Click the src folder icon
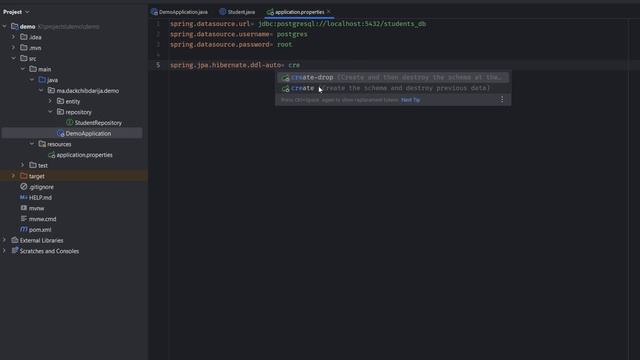The width and height of the screenshot is (640, 360). (24, 58)
